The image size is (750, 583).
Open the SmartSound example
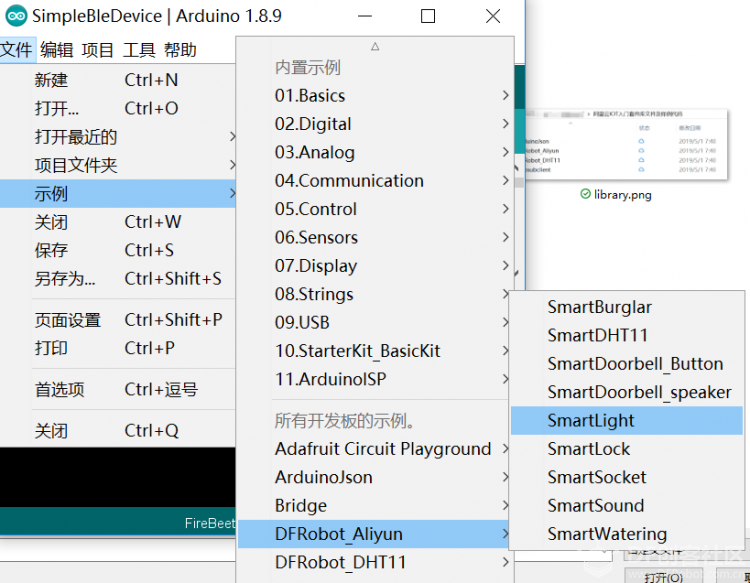[x=627, y=506]
